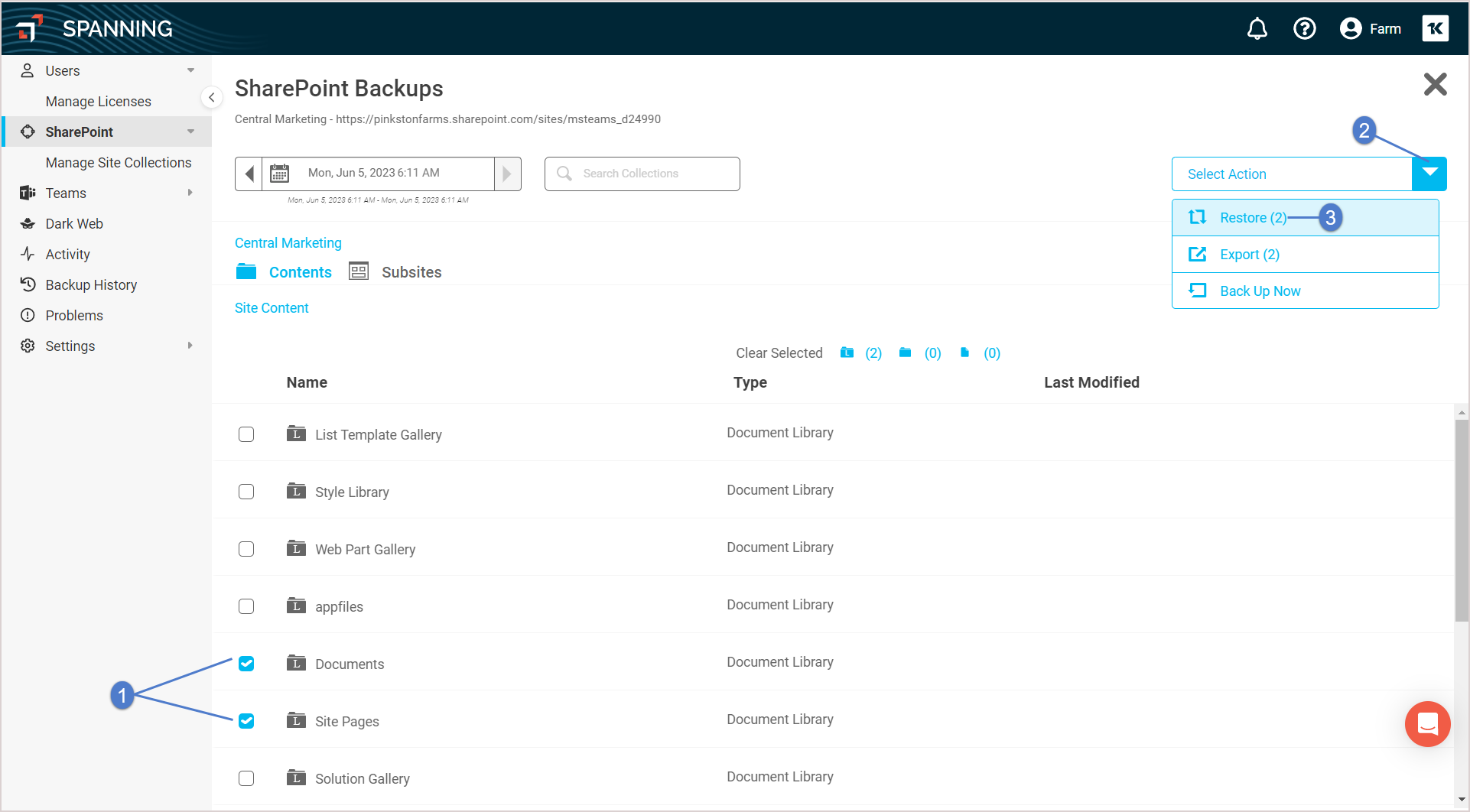Open the Select Action dropdown arrow

click(x=1429, y=174)
